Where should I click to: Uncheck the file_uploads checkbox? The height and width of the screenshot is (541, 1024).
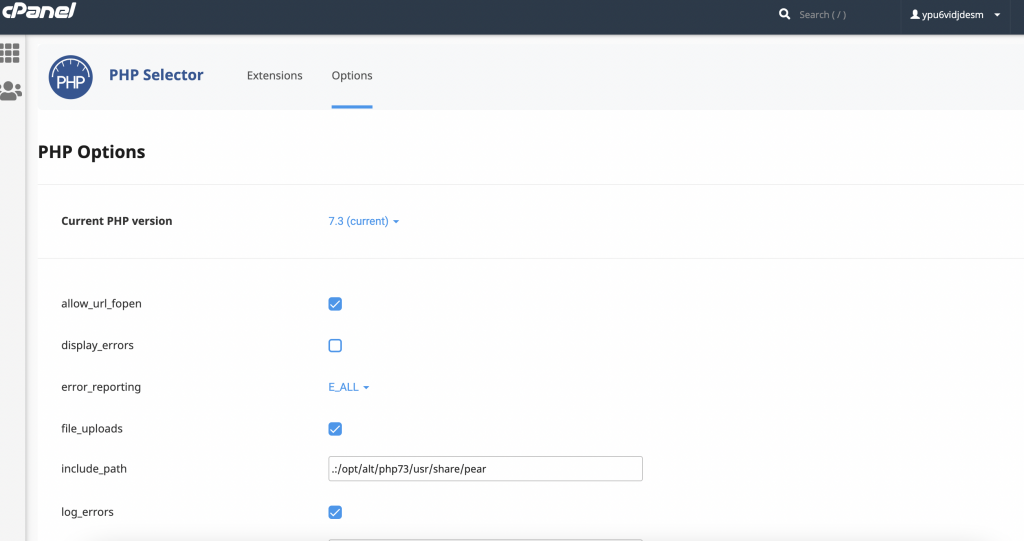coord(335,429)
